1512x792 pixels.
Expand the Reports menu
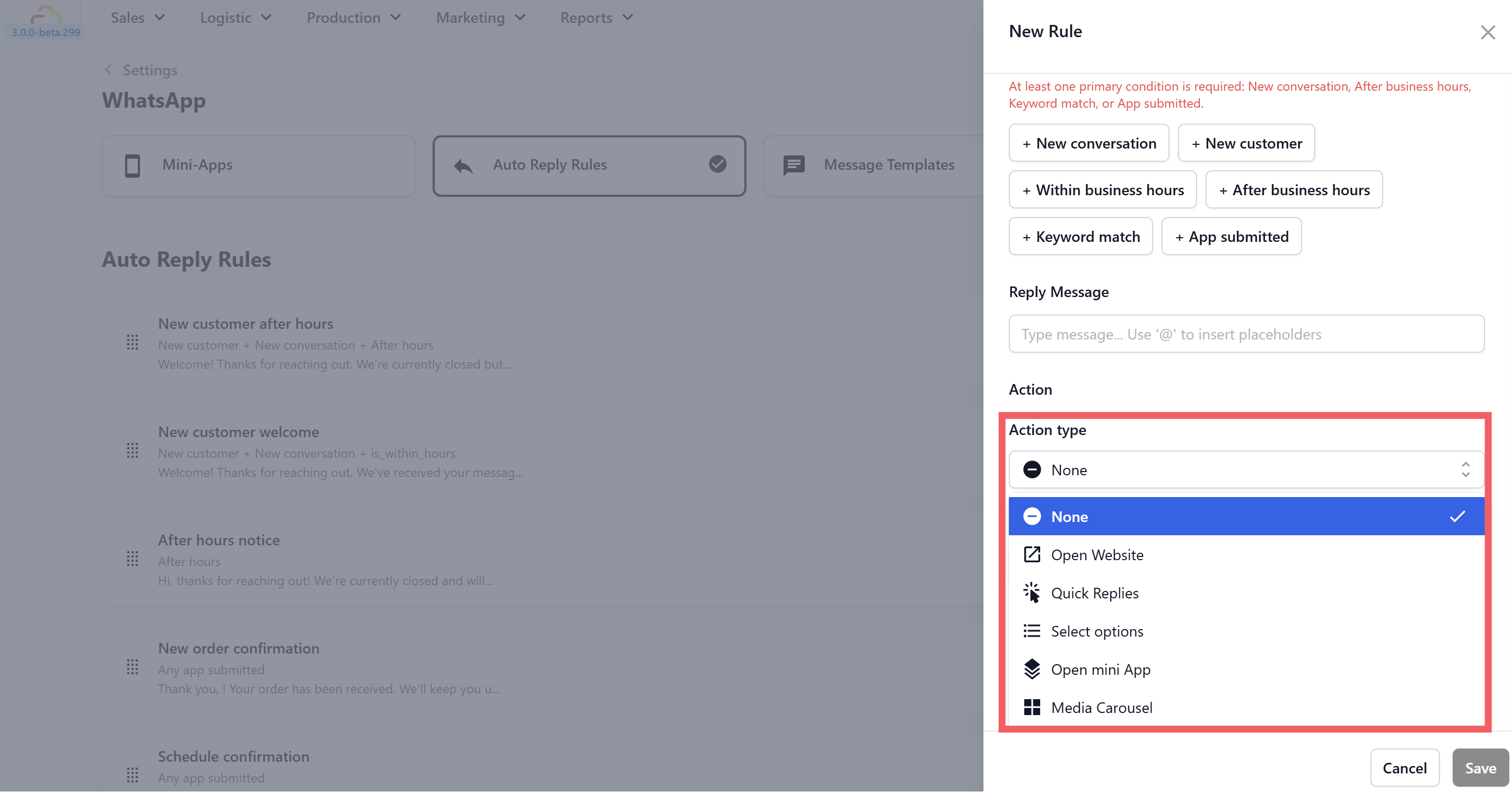coord(596,18)
